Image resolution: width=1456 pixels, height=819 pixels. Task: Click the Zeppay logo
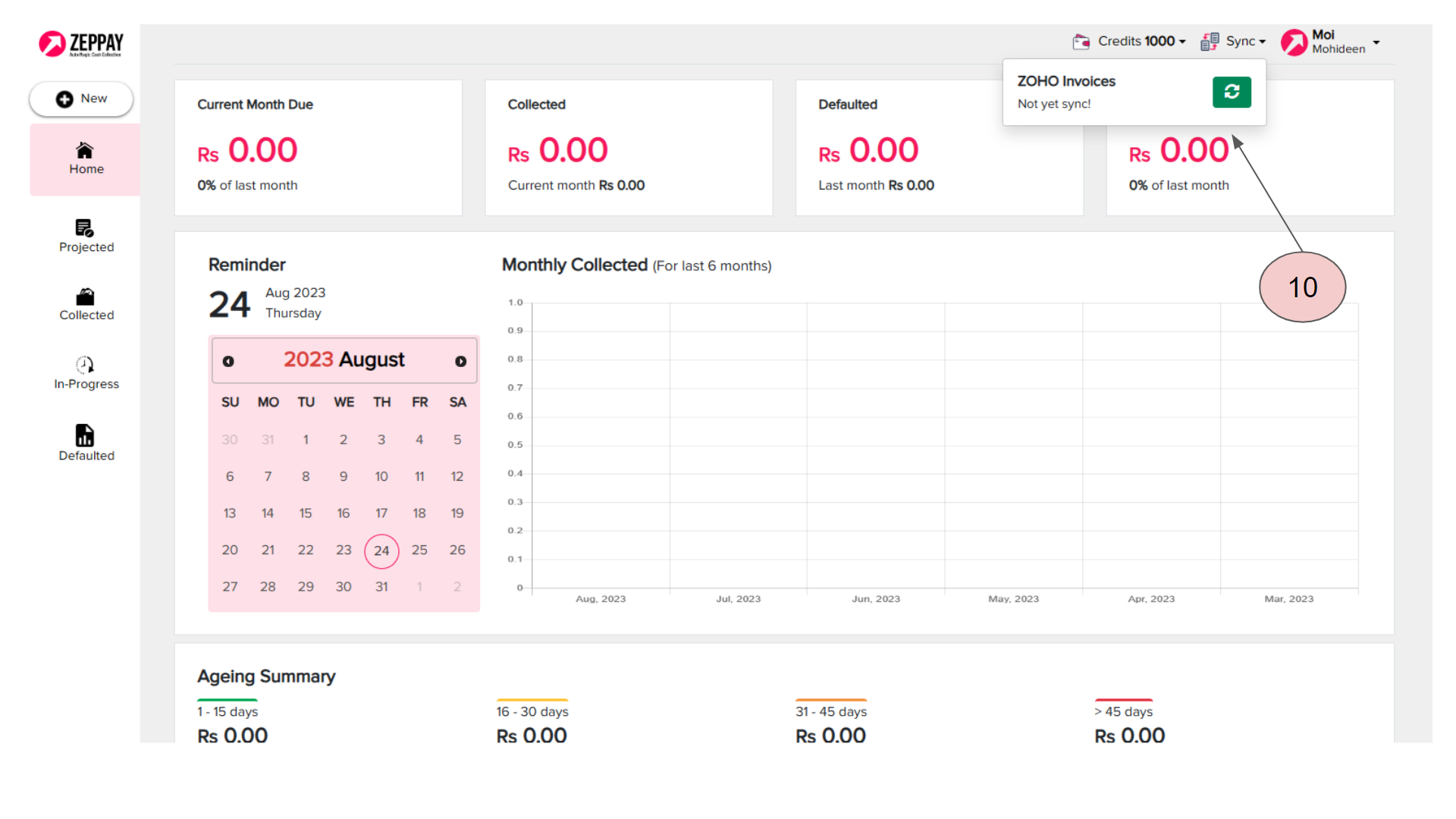81,44
